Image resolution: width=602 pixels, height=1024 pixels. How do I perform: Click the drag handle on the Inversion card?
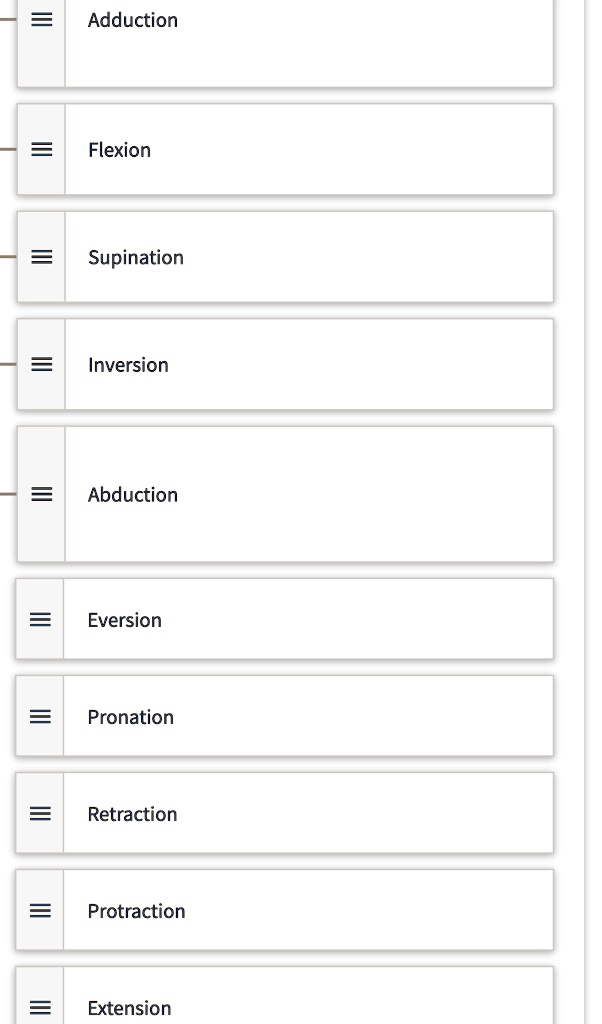41,364
